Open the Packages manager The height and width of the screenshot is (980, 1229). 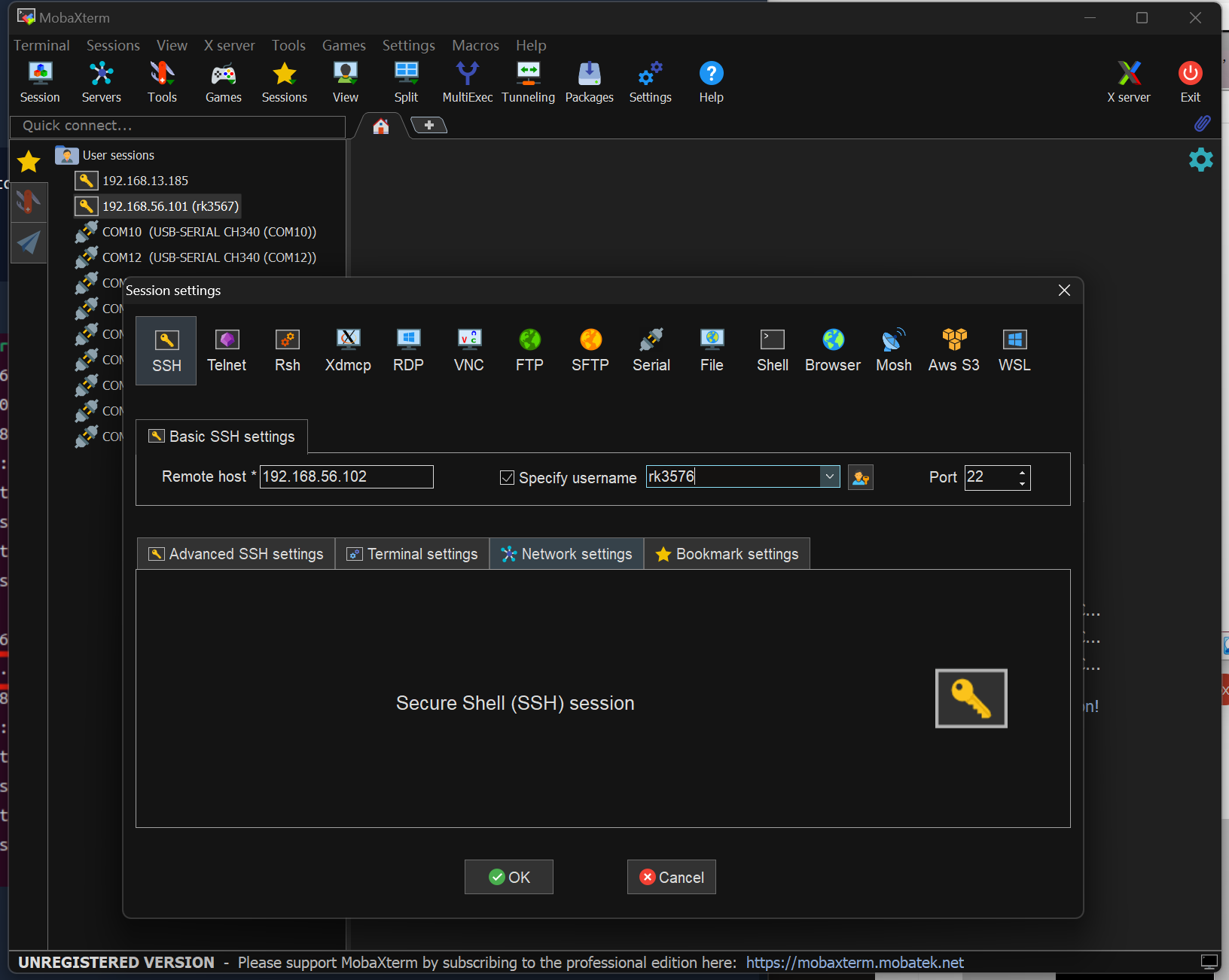(x=590, y=81)
